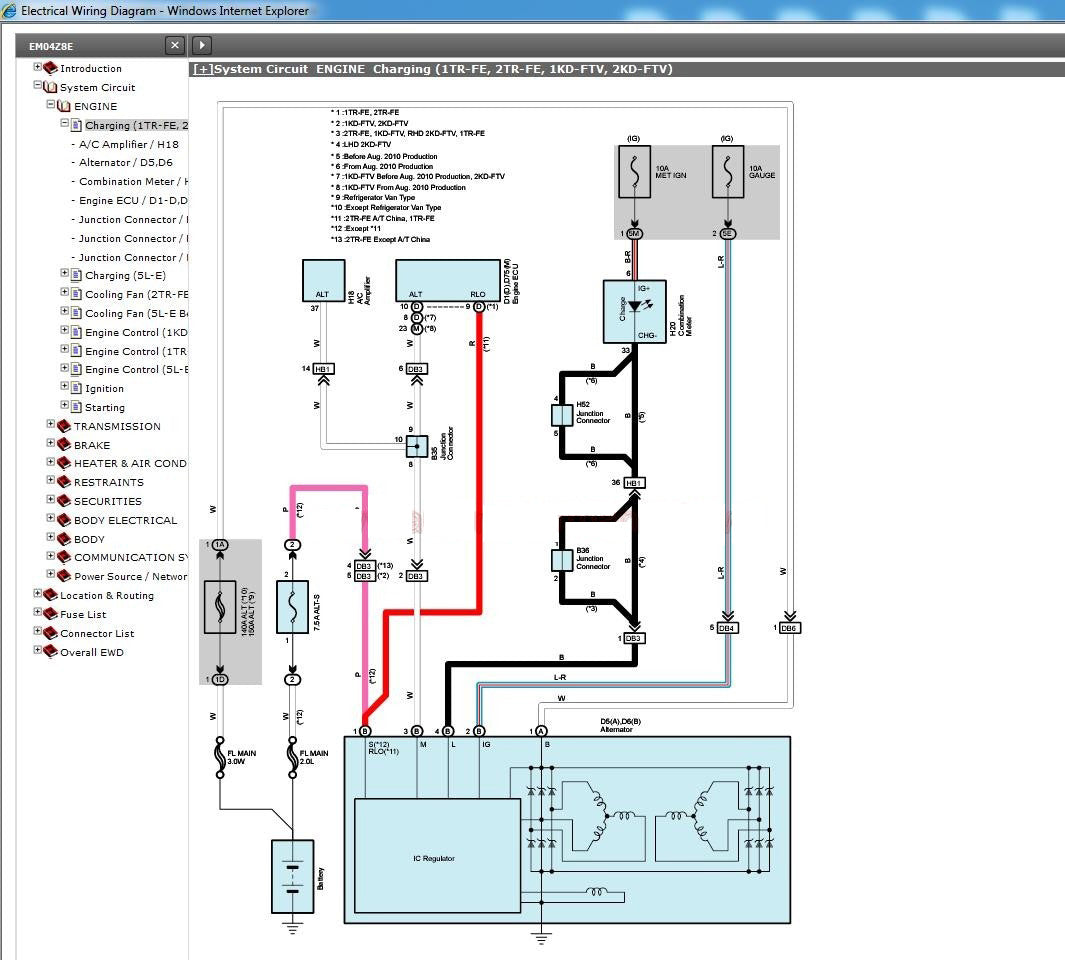Expand the Charging (5L-E) node
Viewport: 1065px width, 960px height.
65,273
